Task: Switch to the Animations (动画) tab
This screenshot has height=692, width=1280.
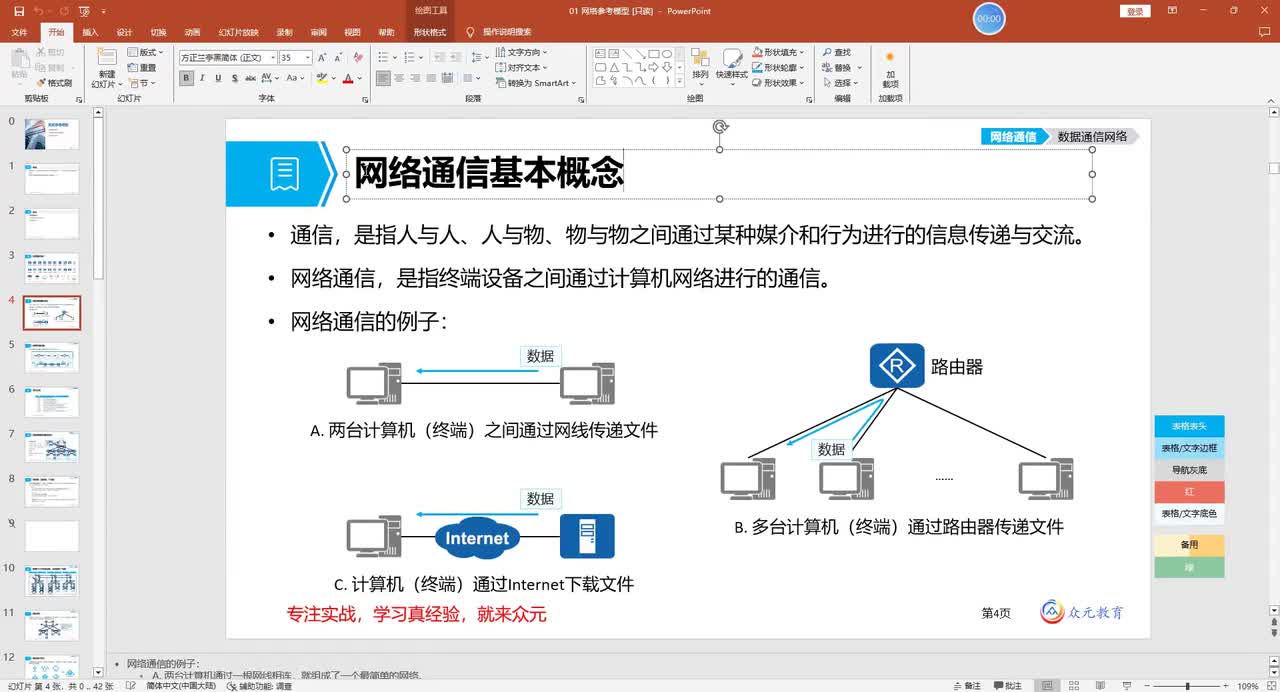Action: point(192,32)
